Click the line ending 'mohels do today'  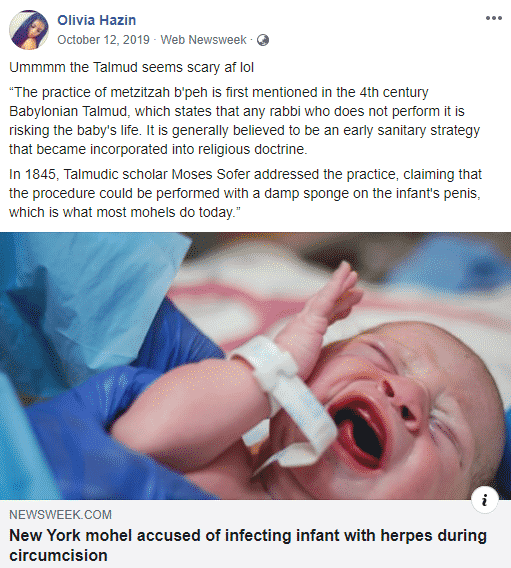tap(125, 212)
